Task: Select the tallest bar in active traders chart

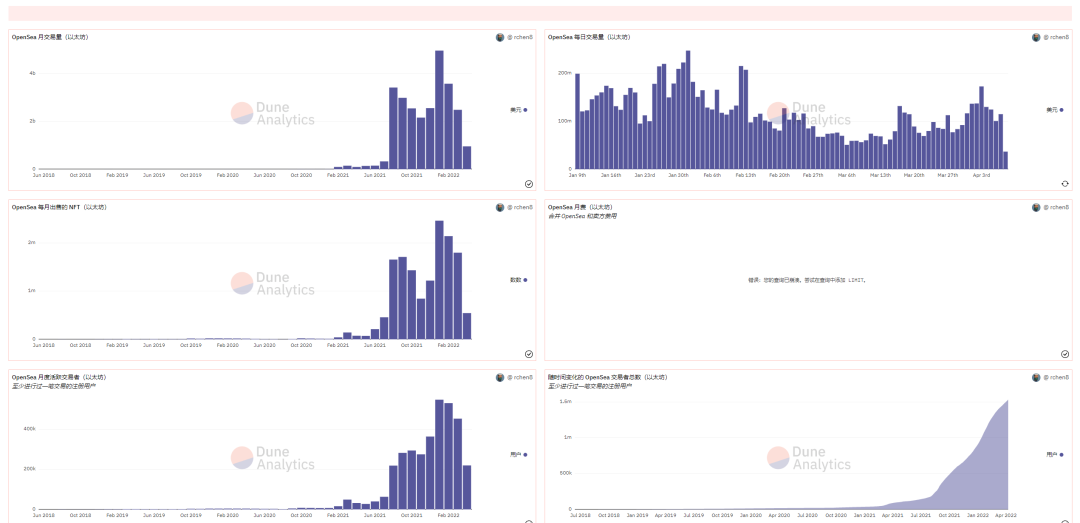Action: click(439, 454)
